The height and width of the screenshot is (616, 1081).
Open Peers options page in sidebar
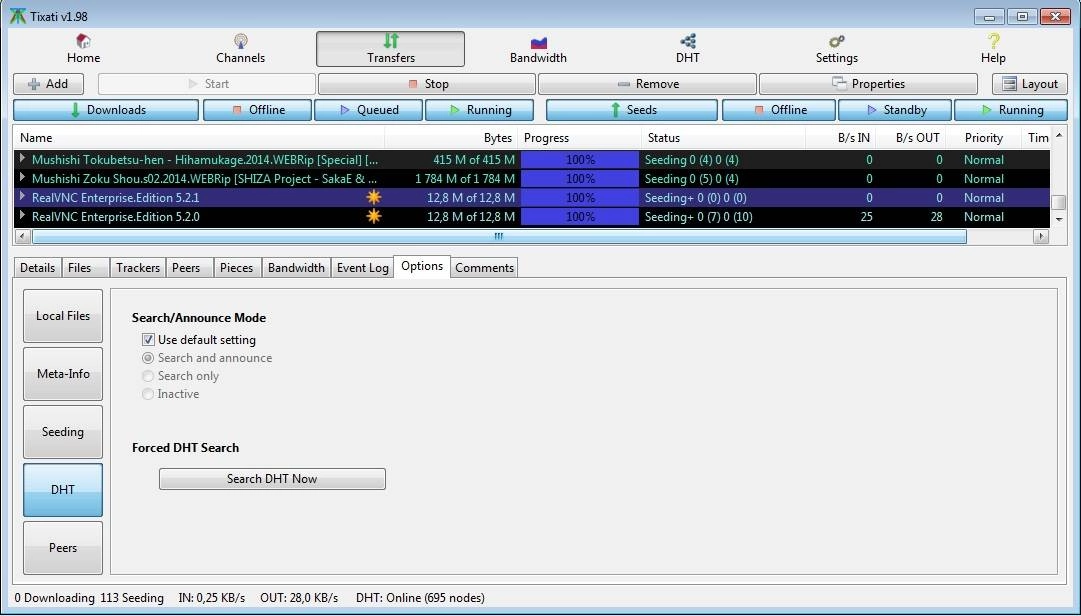click(63, 548)
